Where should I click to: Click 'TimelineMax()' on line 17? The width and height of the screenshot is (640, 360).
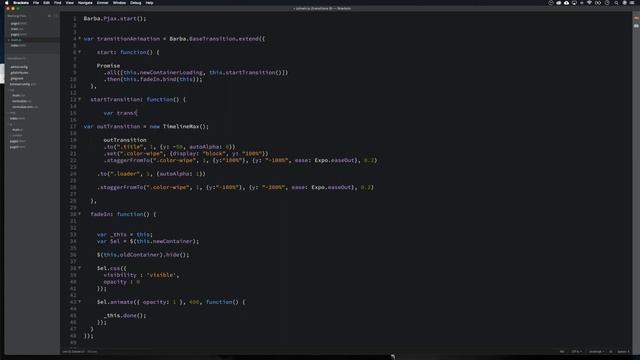[x=186, y=127]
